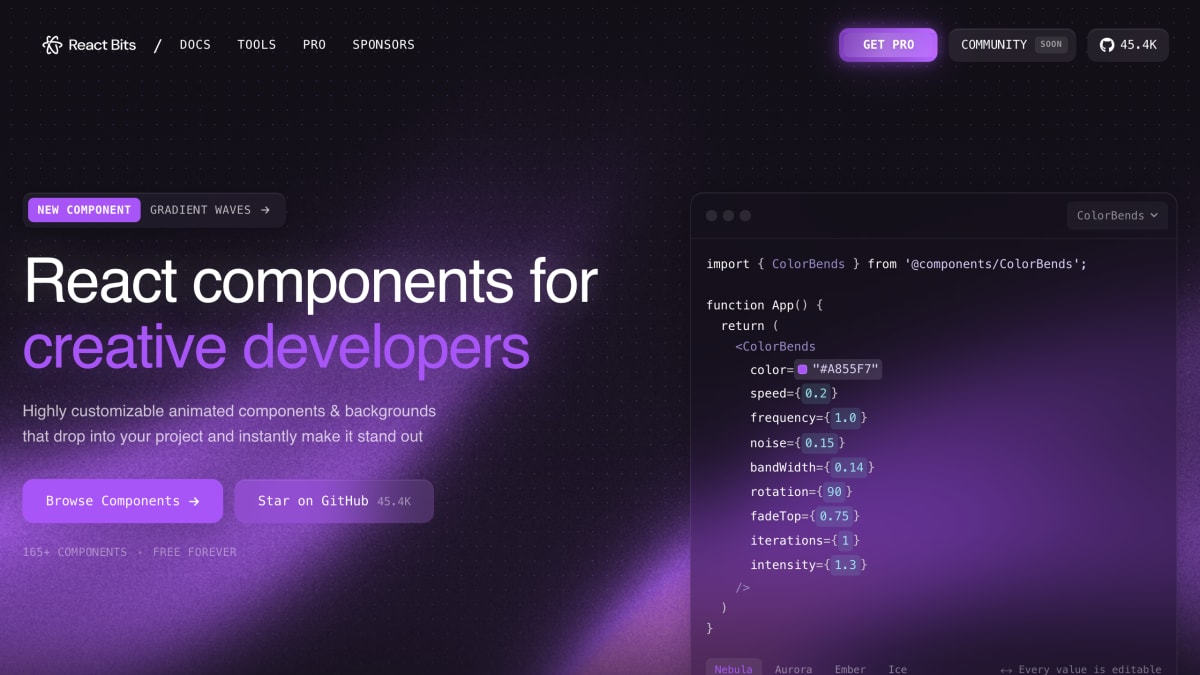Click the COMMUNITY soon button
Image resolution: width=1200 pixels, height=675 pixels.
point(1012,45)
